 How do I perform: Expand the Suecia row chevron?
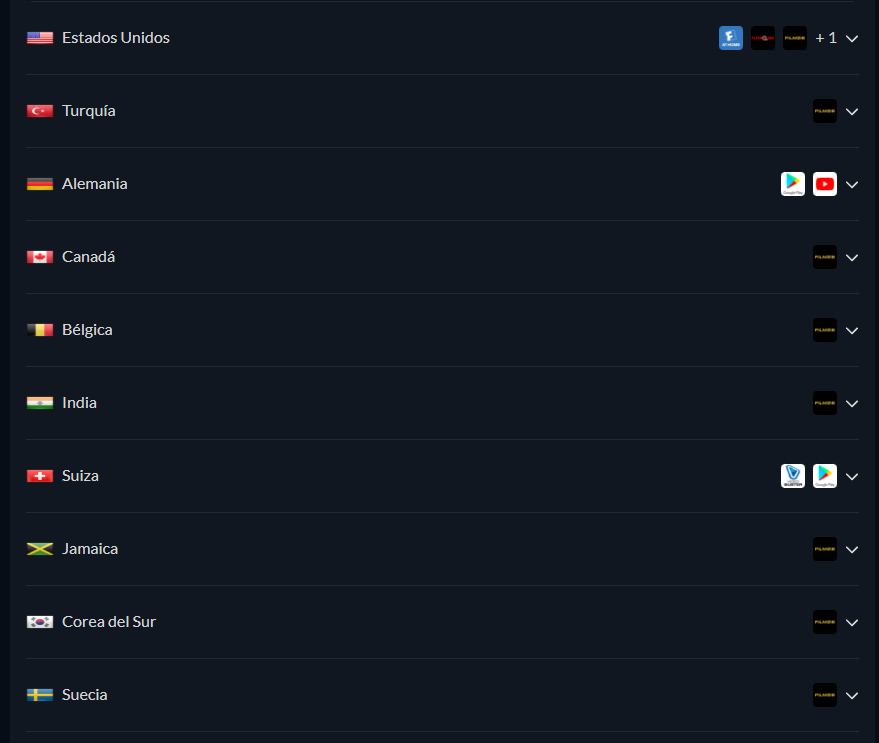[x=852, y=696]
